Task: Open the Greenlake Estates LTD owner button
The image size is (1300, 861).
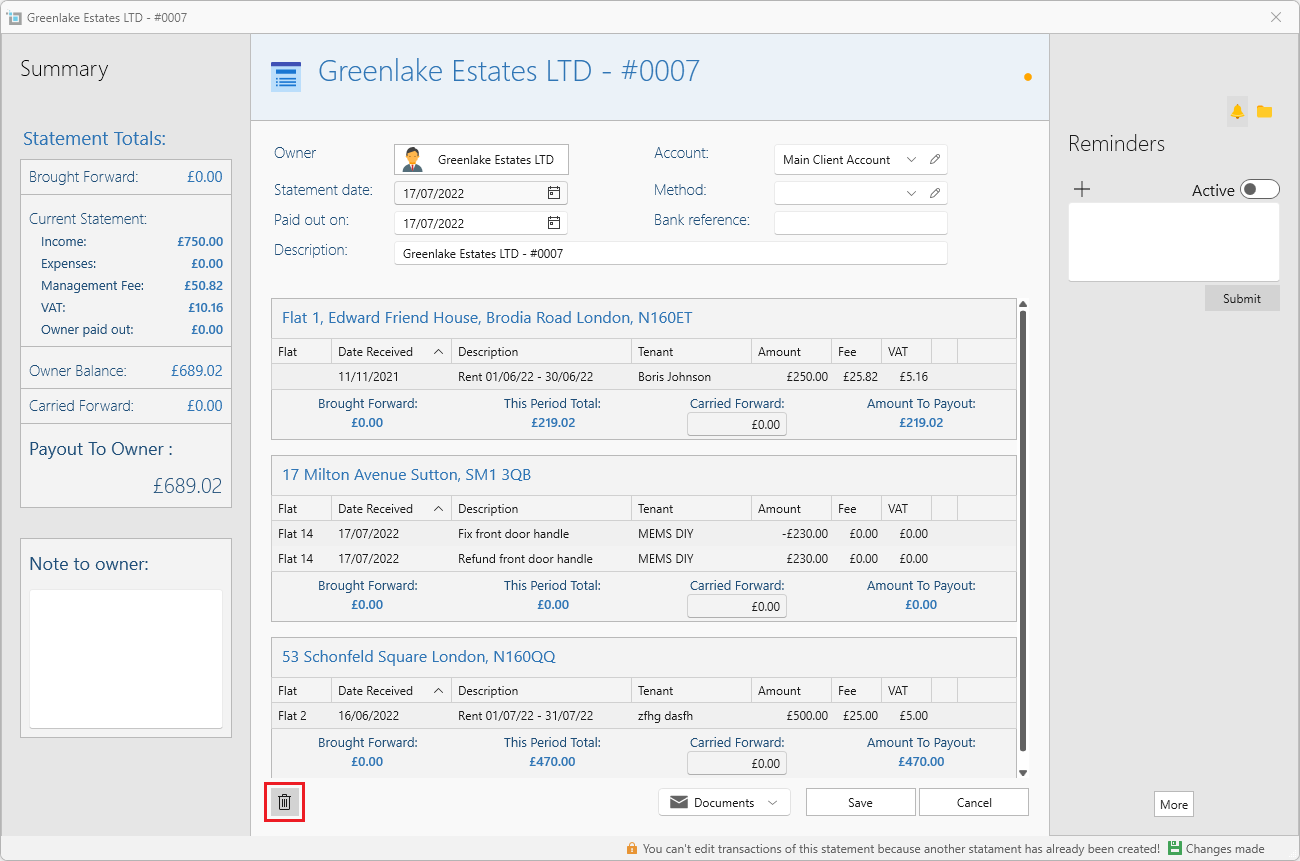Action: (481, 160)
